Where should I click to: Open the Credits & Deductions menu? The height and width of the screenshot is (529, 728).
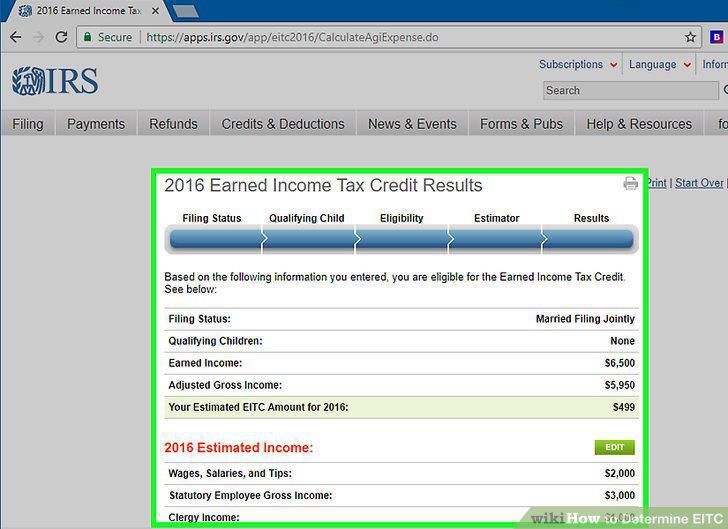pyautogui.click(x=283, y=124)
